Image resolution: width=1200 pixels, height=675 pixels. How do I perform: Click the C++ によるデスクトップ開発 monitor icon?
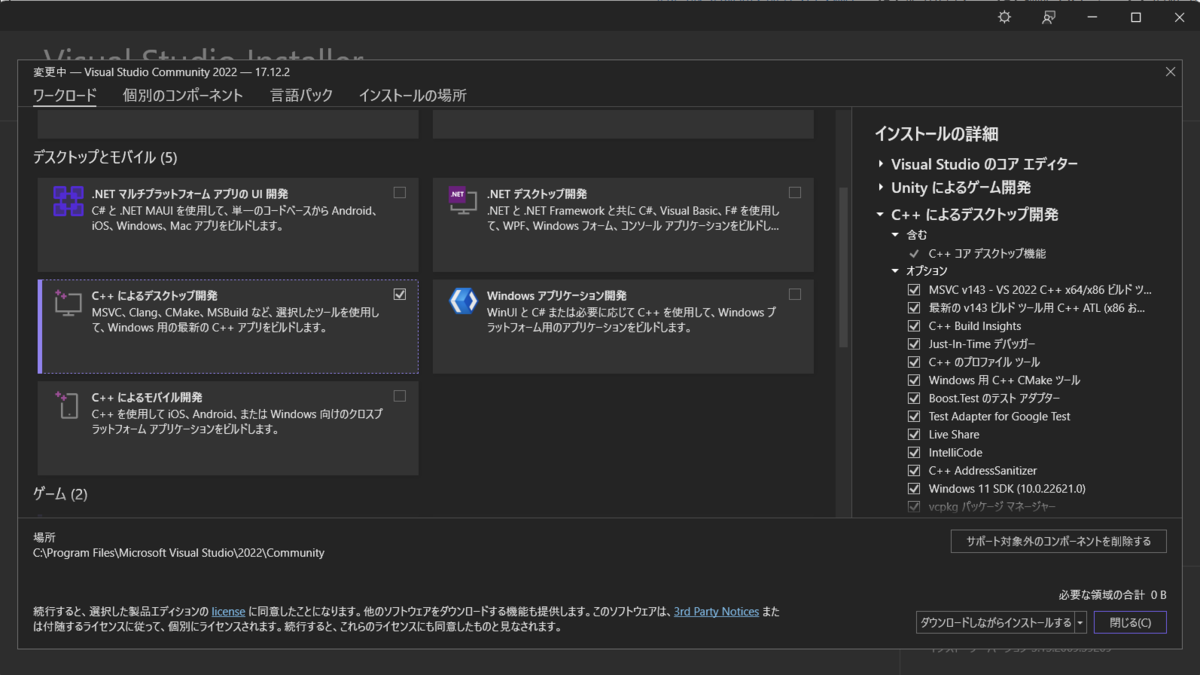coord(67,305)
